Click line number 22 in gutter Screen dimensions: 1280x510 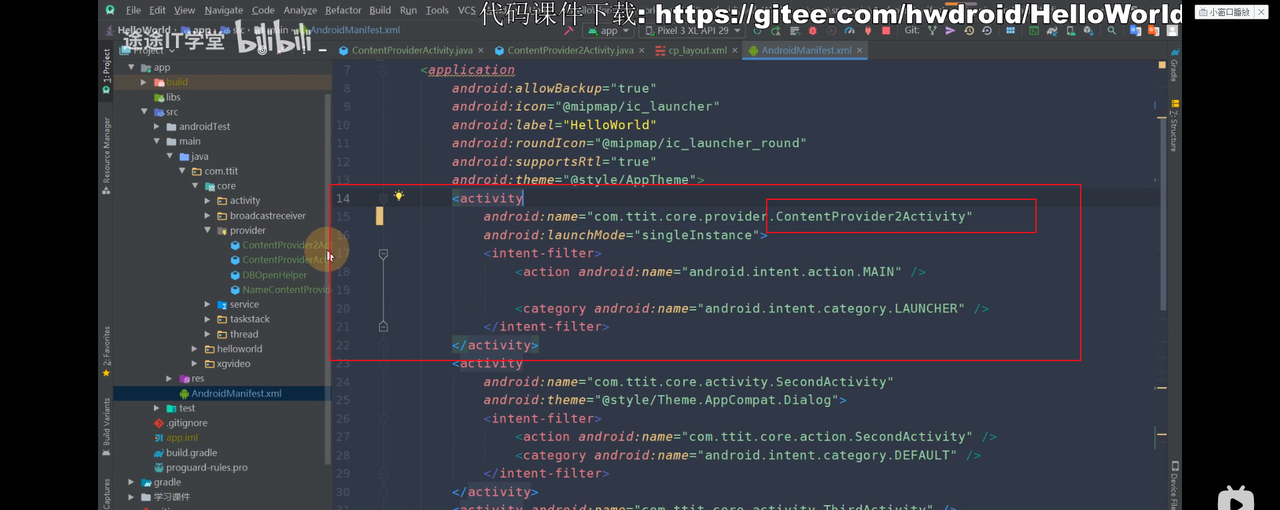tap(343, 345)
